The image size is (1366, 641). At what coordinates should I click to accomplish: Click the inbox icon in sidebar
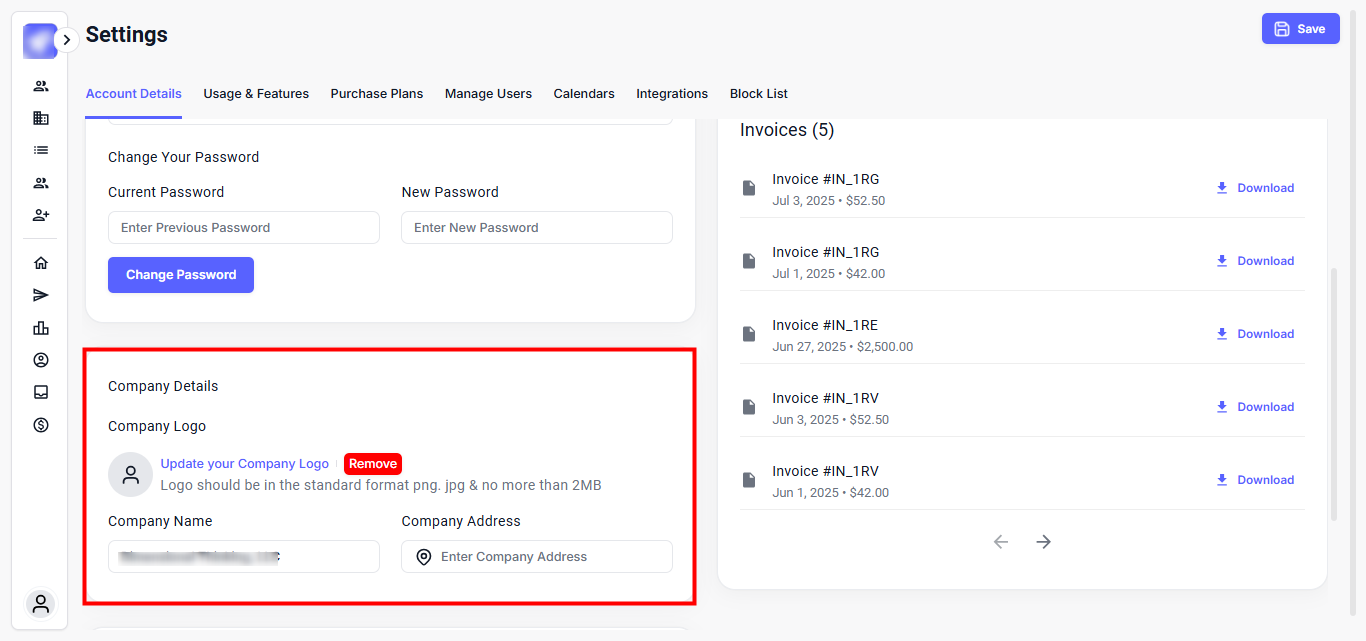point(41,392)
